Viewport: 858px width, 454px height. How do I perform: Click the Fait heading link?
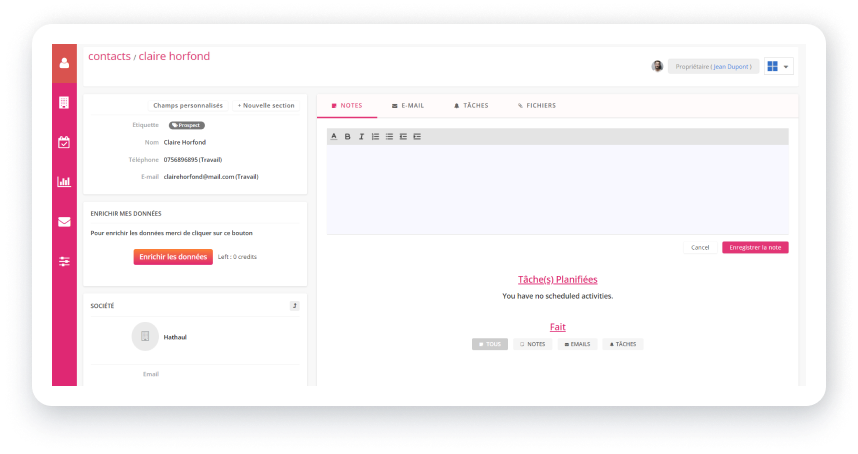[558, 327]
